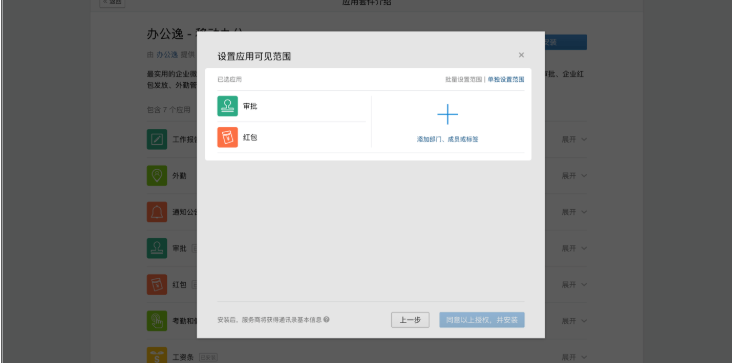Click 同意以上授权，并安装 button
Viewport: 732px width, 363px height.
[482, 320]
